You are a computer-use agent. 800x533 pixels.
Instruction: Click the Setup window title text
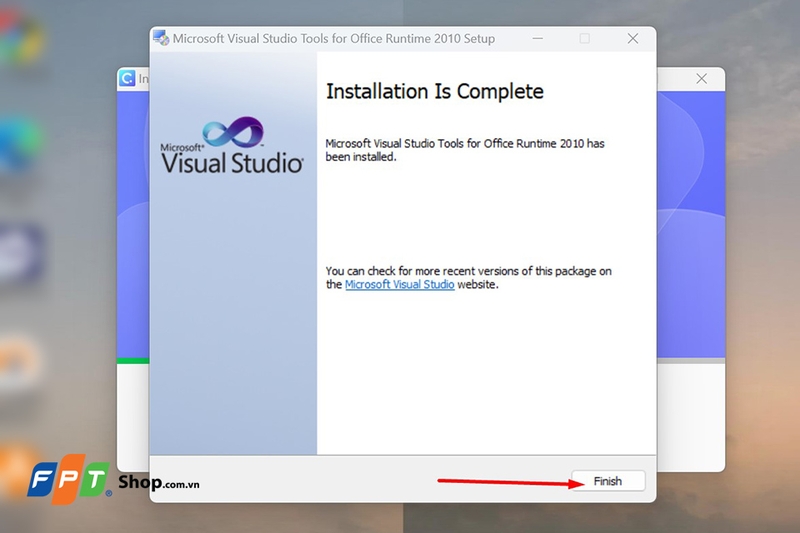coord(334,39)
